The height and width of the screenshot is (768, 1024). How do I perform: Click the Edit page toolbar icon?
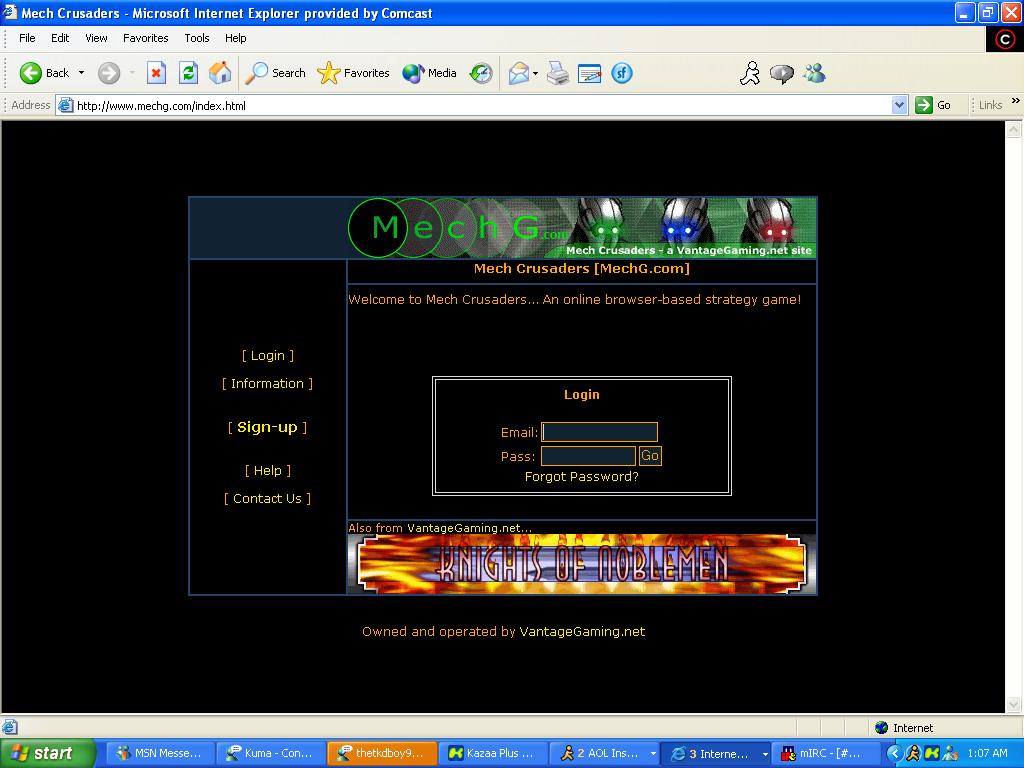pyautogui.click(x=589, y=73)
